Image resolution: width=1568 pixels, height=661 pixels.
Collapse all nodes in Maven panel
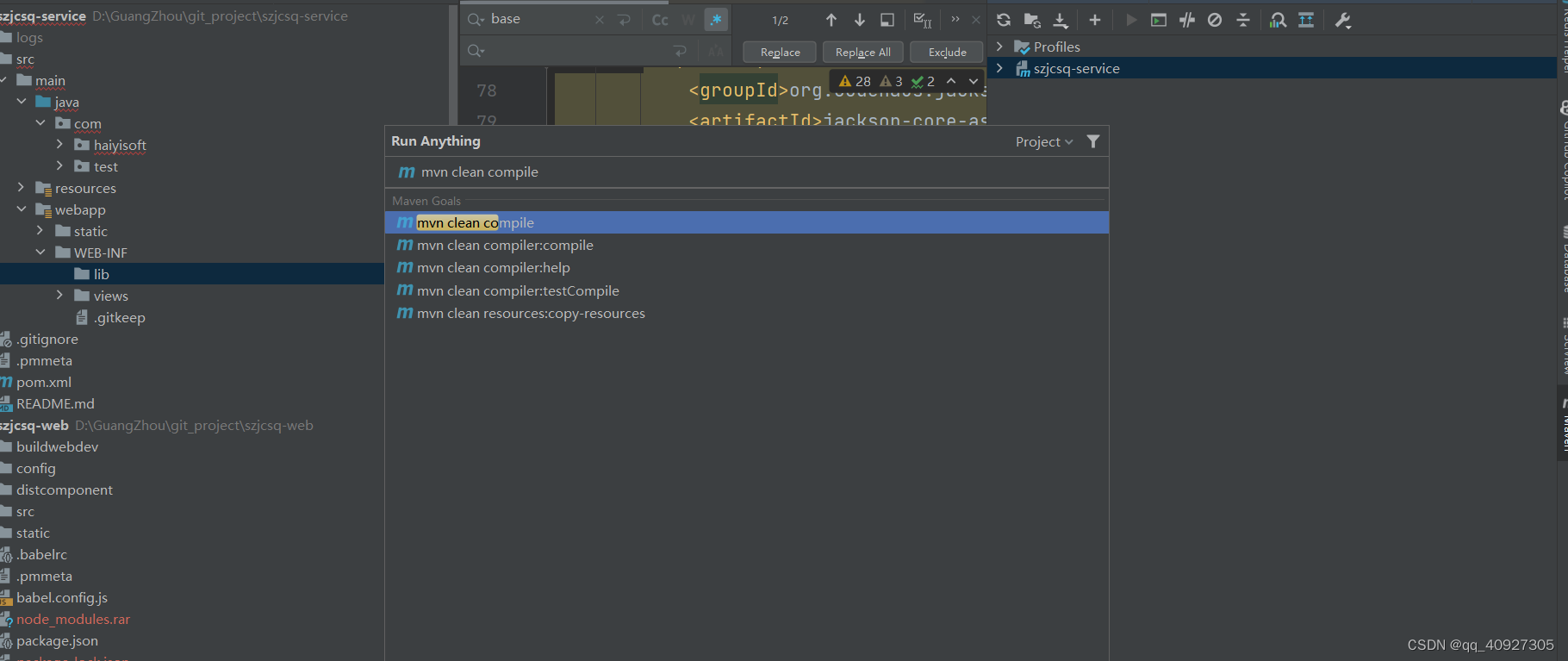1243,20
